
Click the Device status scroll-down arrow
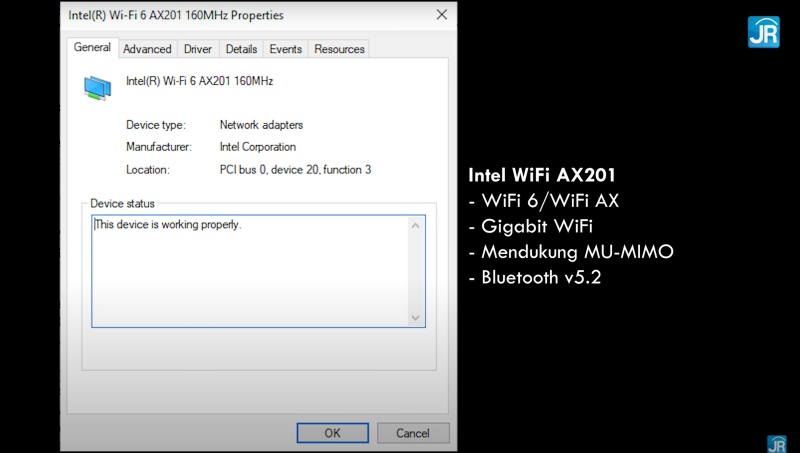(x=416, y=317)
